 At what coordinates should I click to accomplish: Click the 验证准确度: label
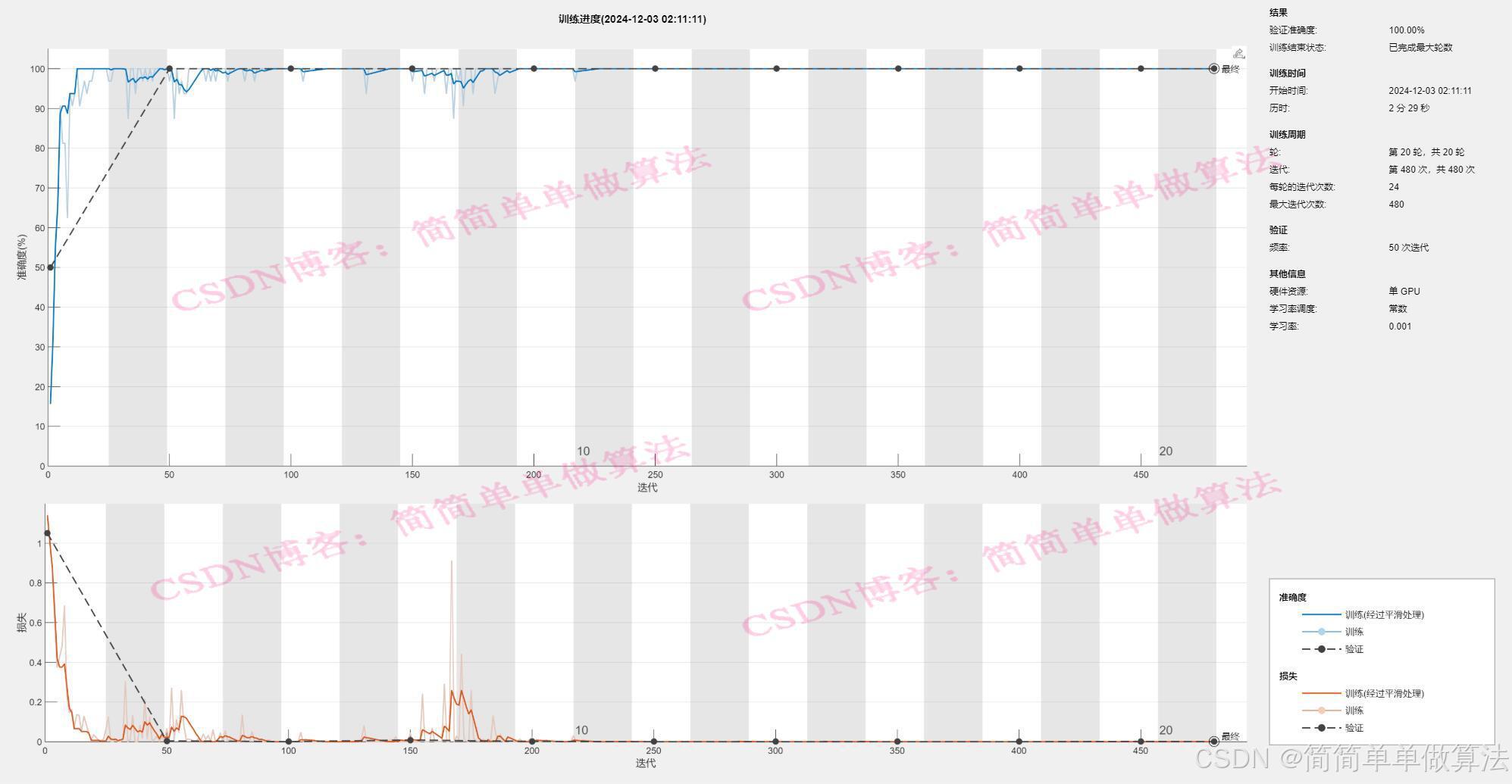coord(1294,30)
